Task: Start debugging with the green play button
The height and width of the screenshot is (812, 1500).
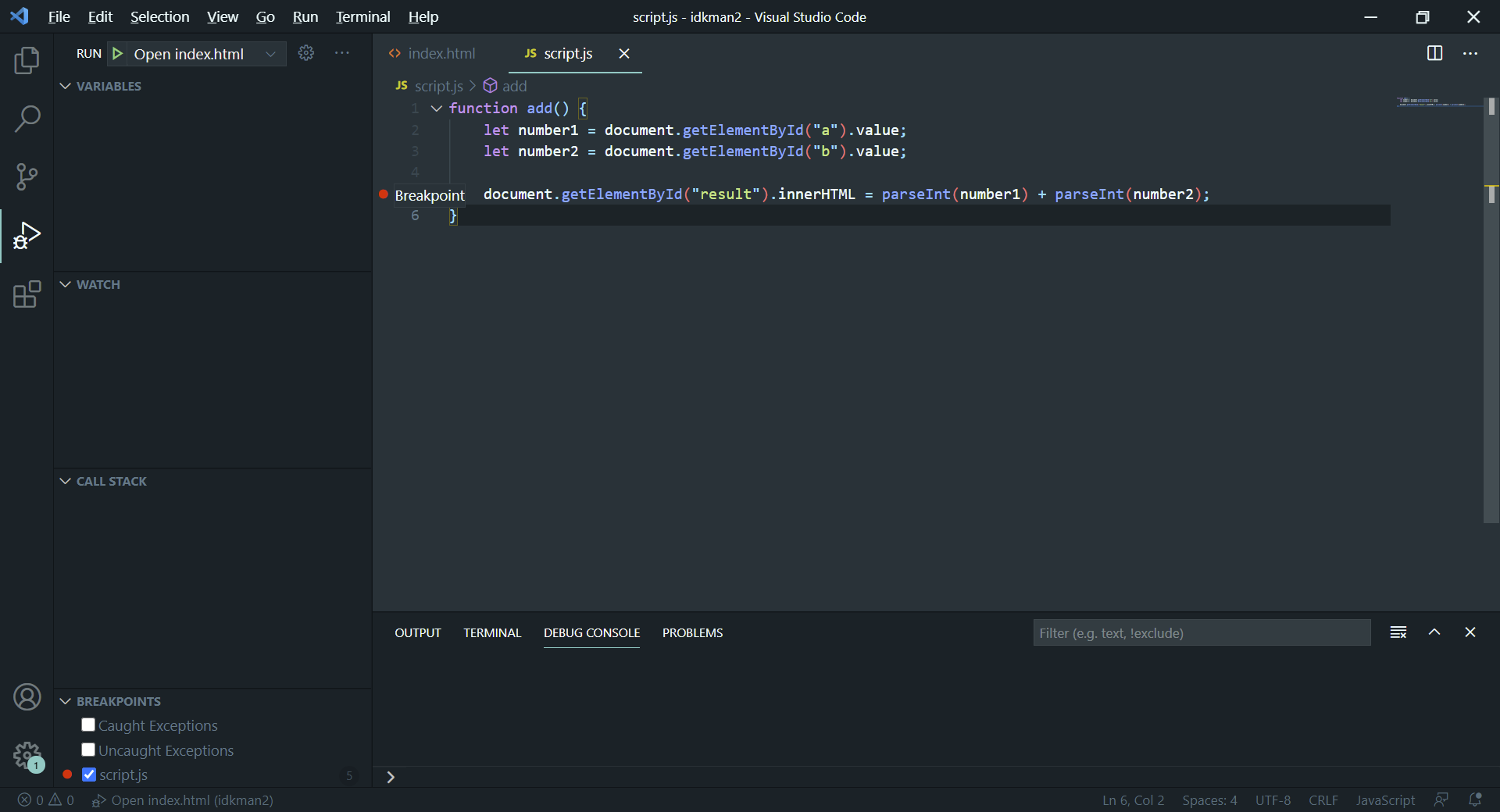Action: point(118,53)
